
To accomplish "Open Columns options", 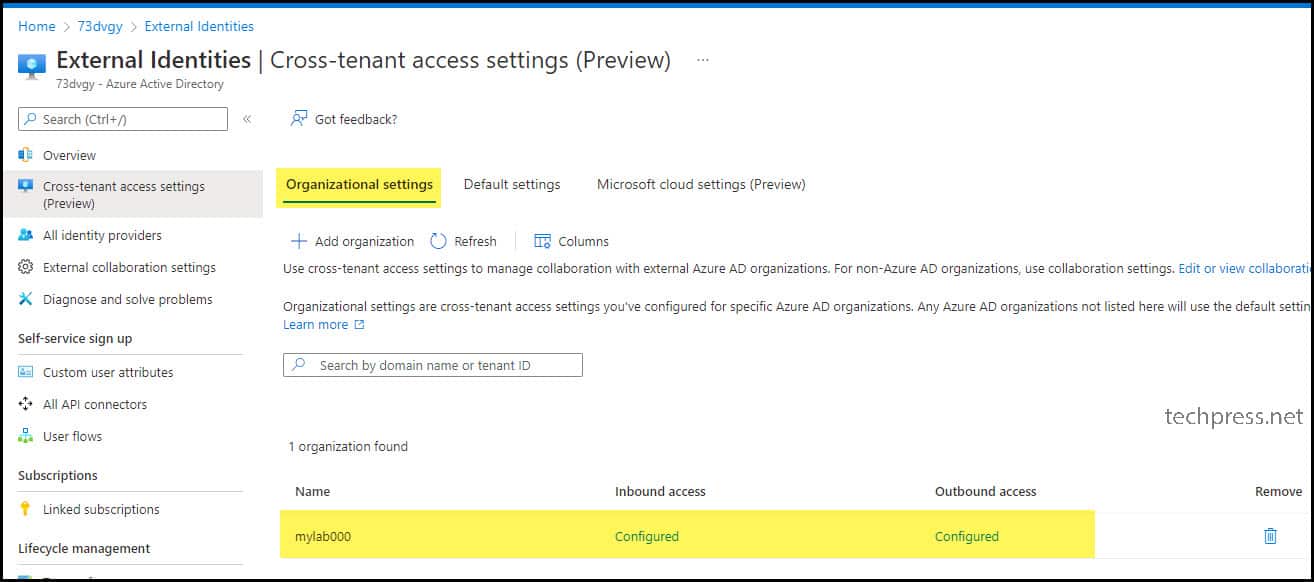I will click(x=572, y=241).
